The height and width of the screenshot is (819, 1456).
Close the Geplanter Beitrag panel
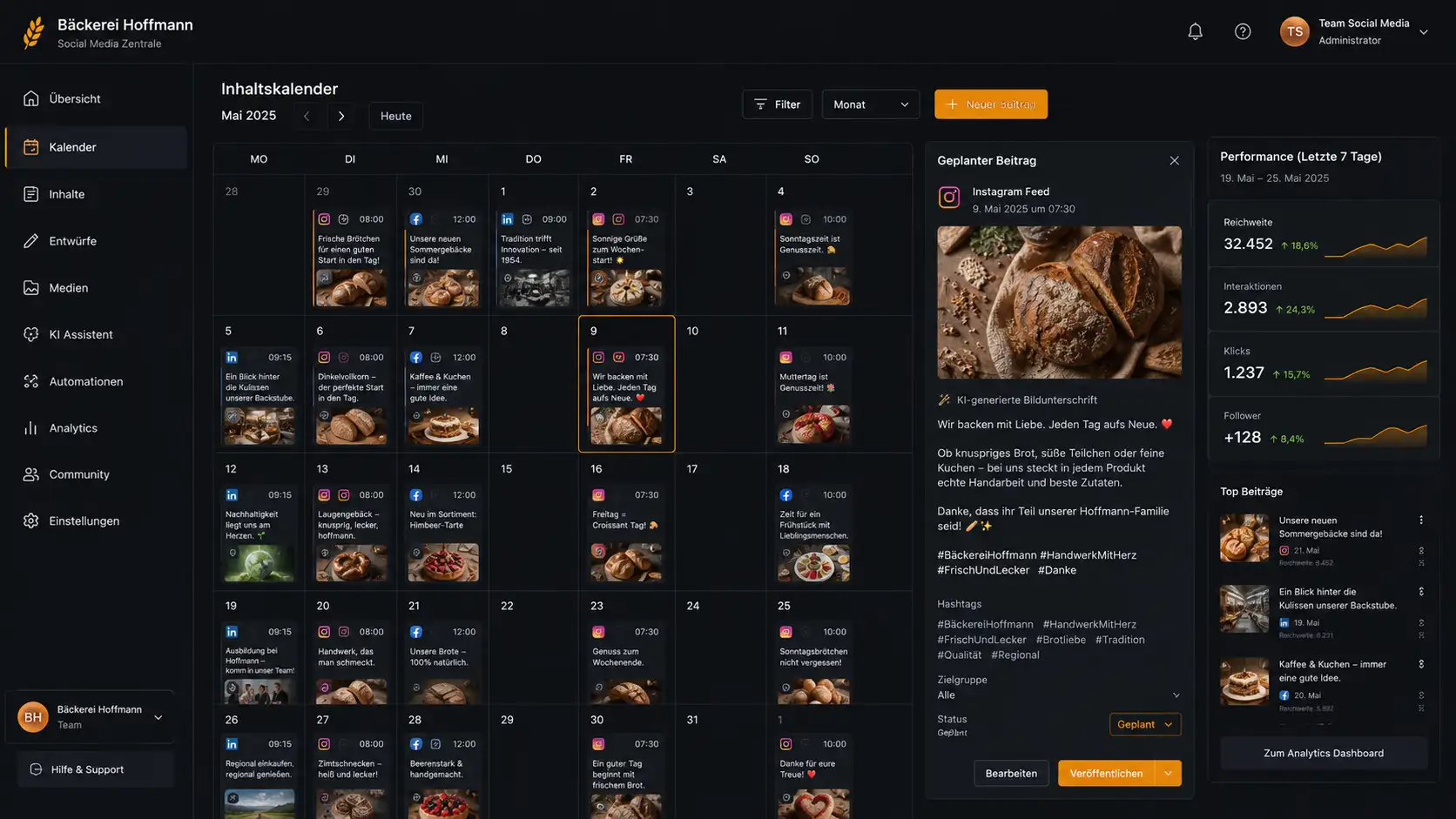click(1174, 161)
